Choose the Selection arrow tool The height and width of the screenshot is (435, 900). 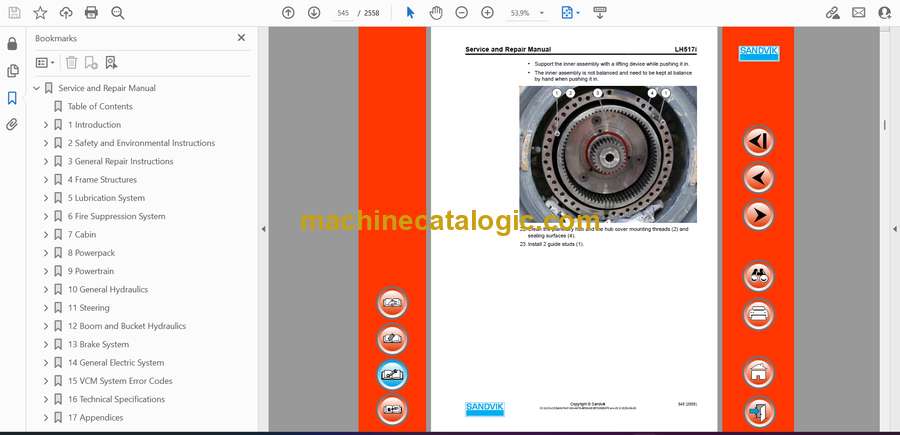point(410,13)
